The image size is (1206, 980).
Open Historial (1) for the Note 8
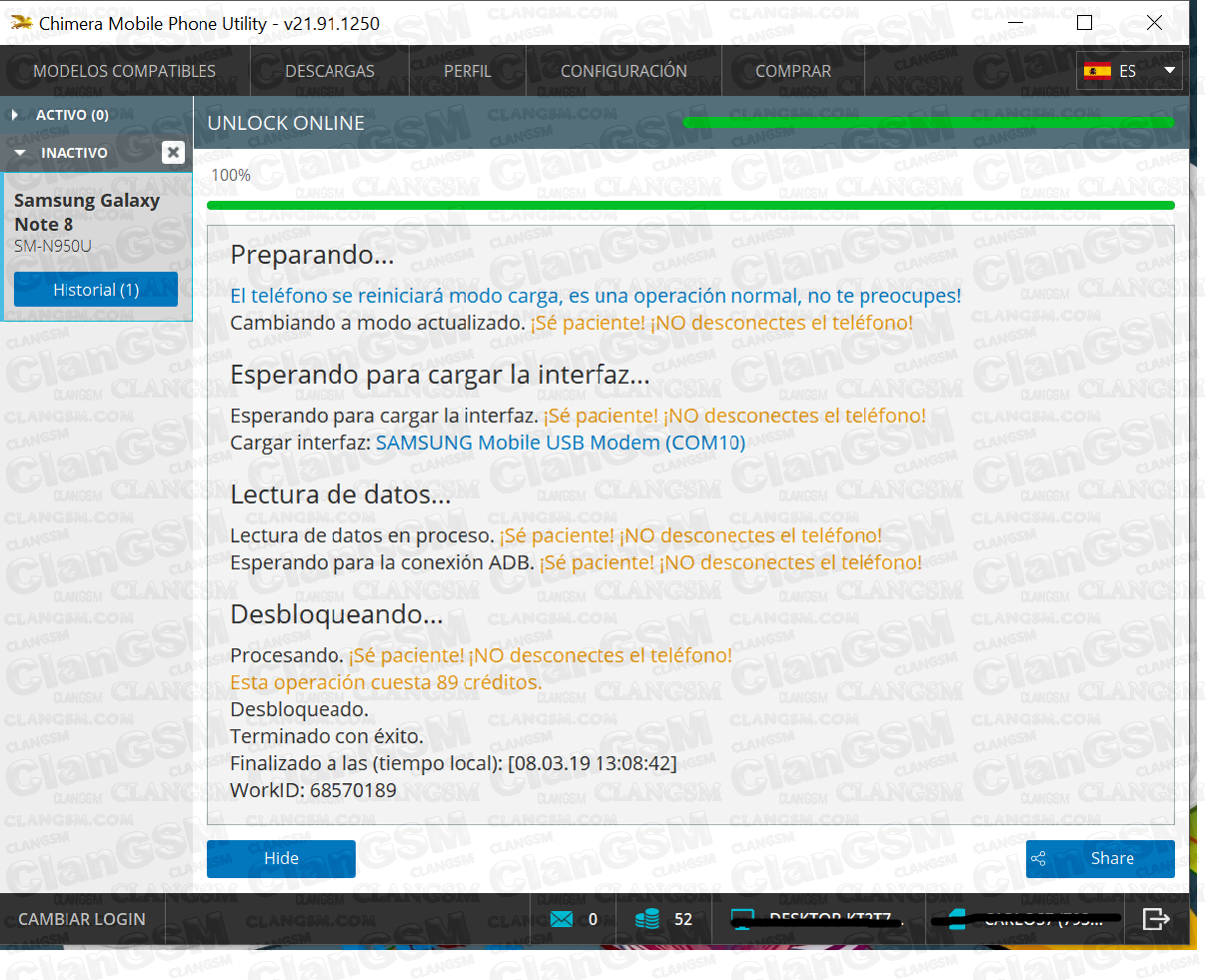[96, 290]
